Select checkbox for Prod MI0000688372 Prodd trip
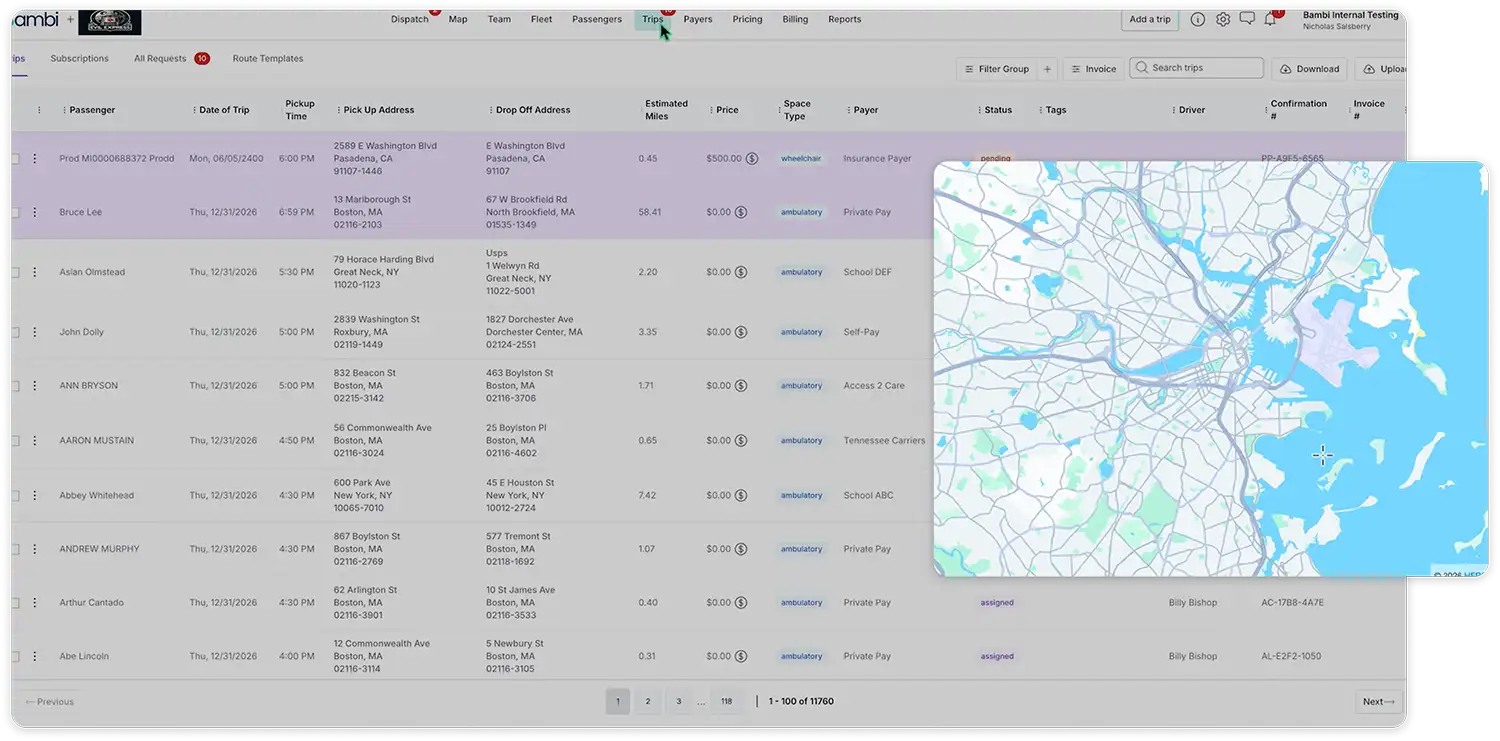1500x741 pixels. (x=15, y=158)
